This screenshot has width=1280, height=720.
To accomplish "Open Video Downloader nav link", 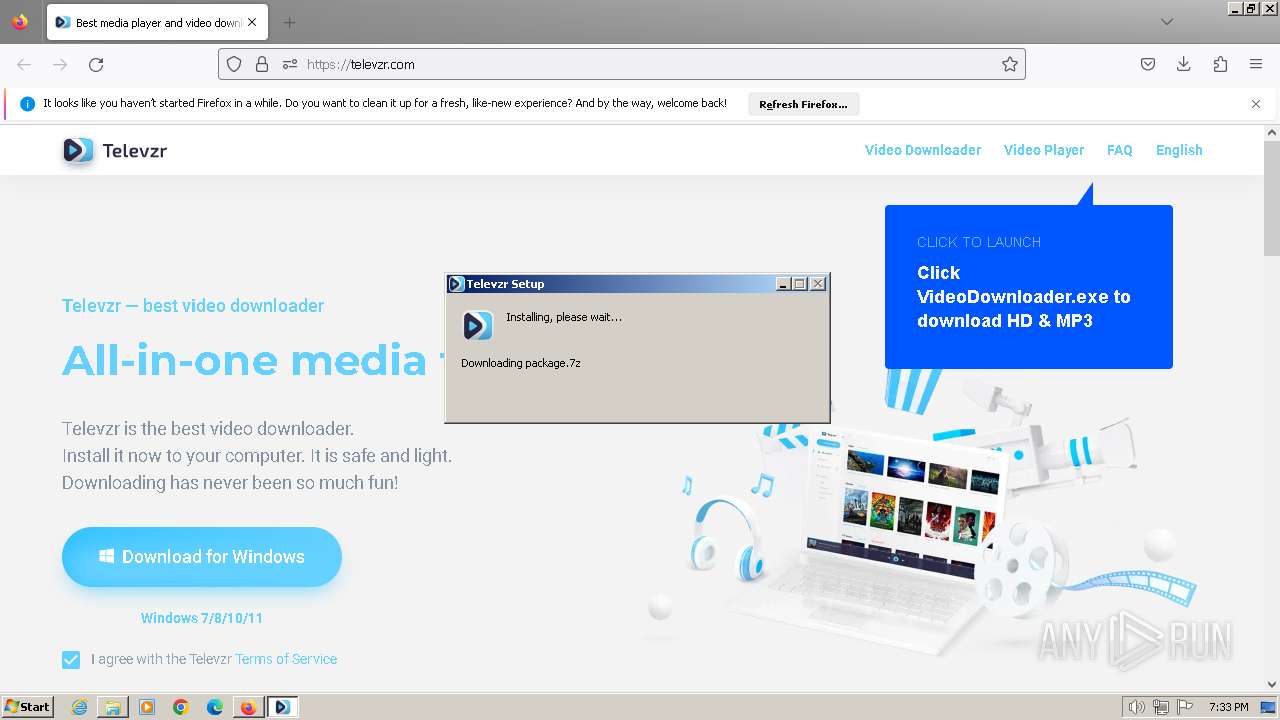I will coord(923,150).
